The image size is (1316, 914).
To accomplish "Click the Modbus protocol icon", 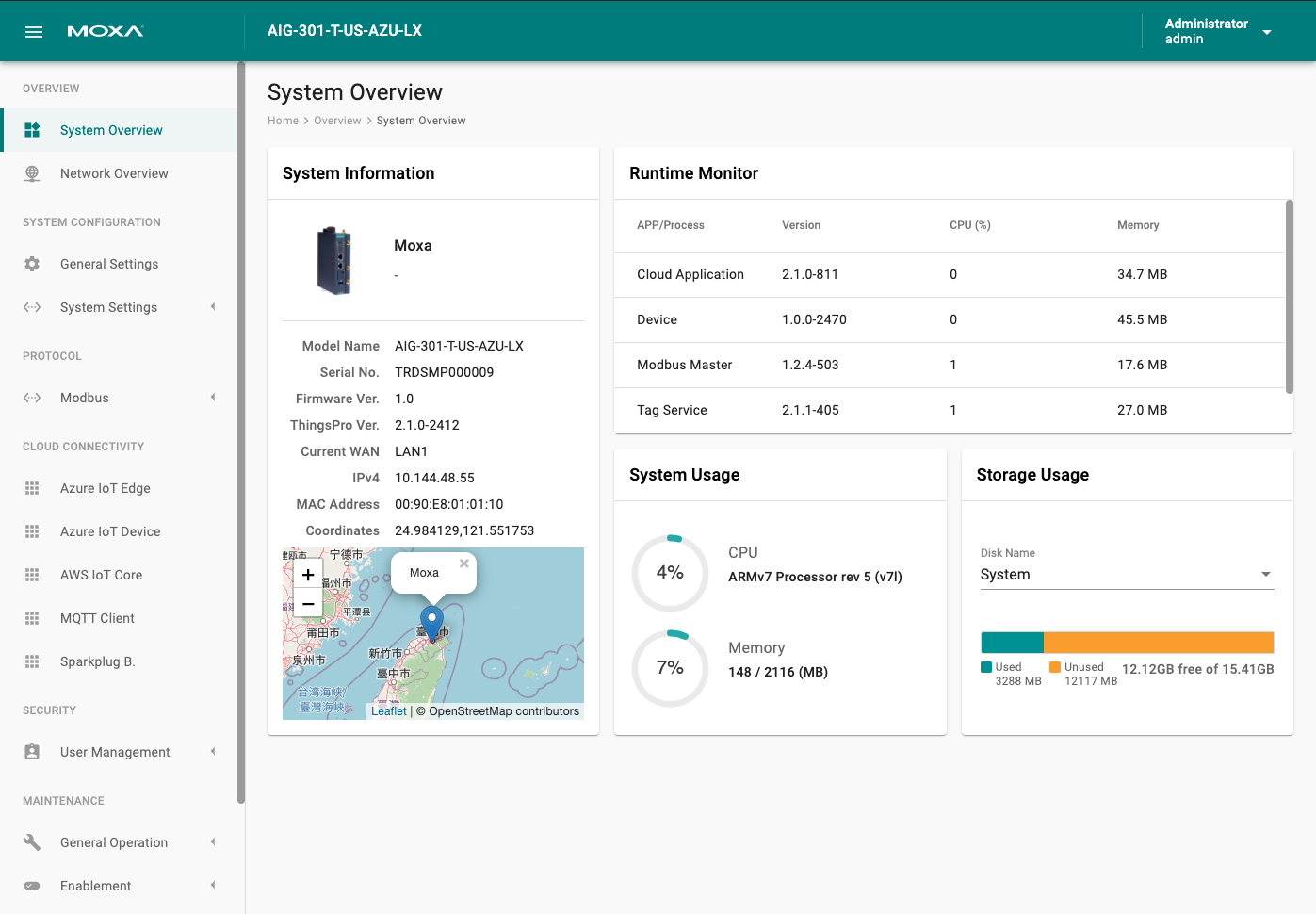I will click(32, 398).
